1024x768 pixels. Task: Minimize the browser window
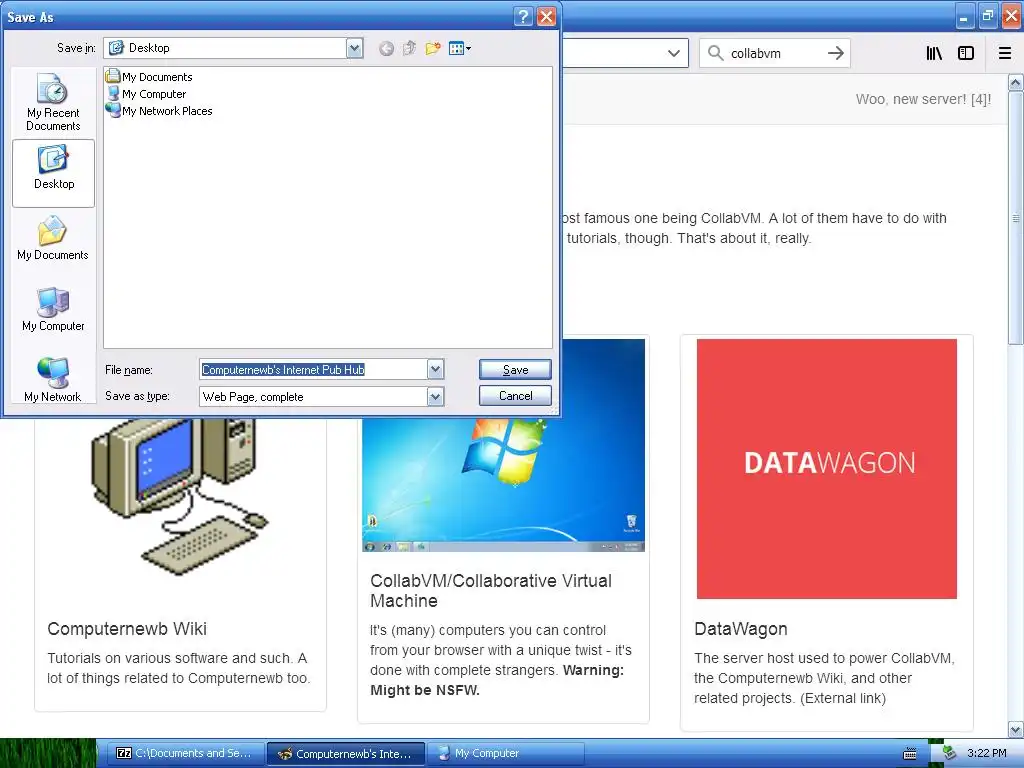coord(964,16)
